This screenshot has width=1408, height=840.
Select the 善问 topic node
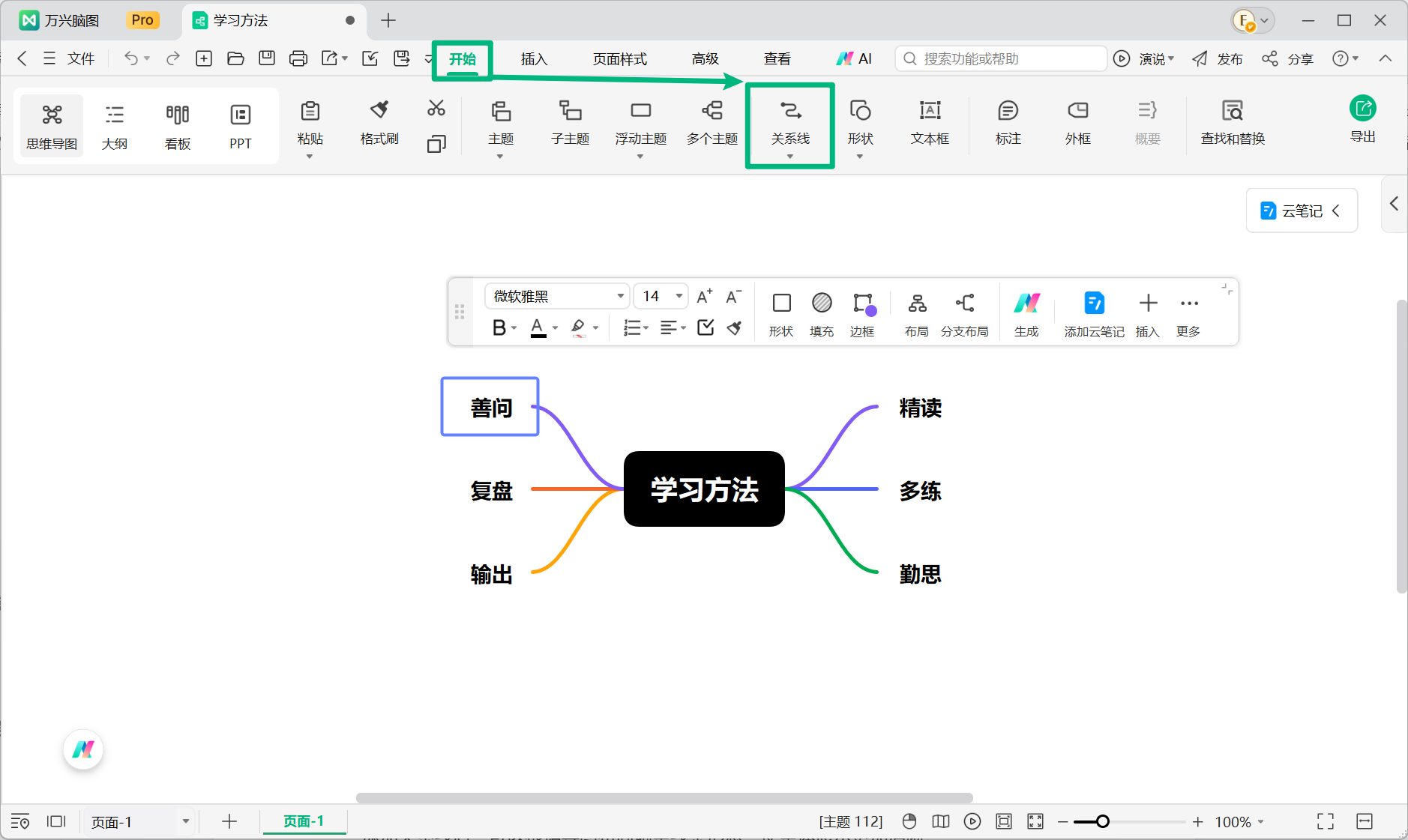point(490,407)
